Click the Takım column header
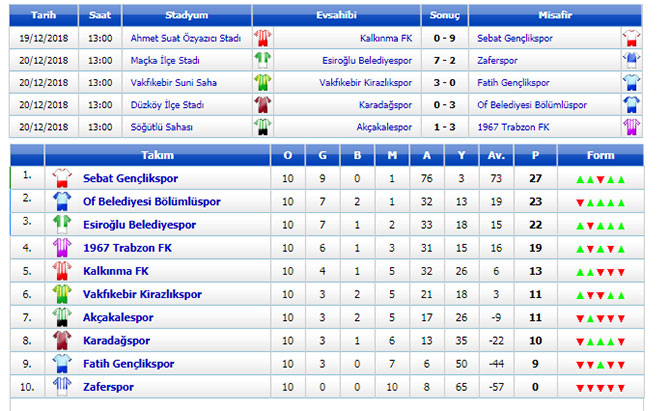The width and height of the screenshot is (670, 411). tap(157, 155)
